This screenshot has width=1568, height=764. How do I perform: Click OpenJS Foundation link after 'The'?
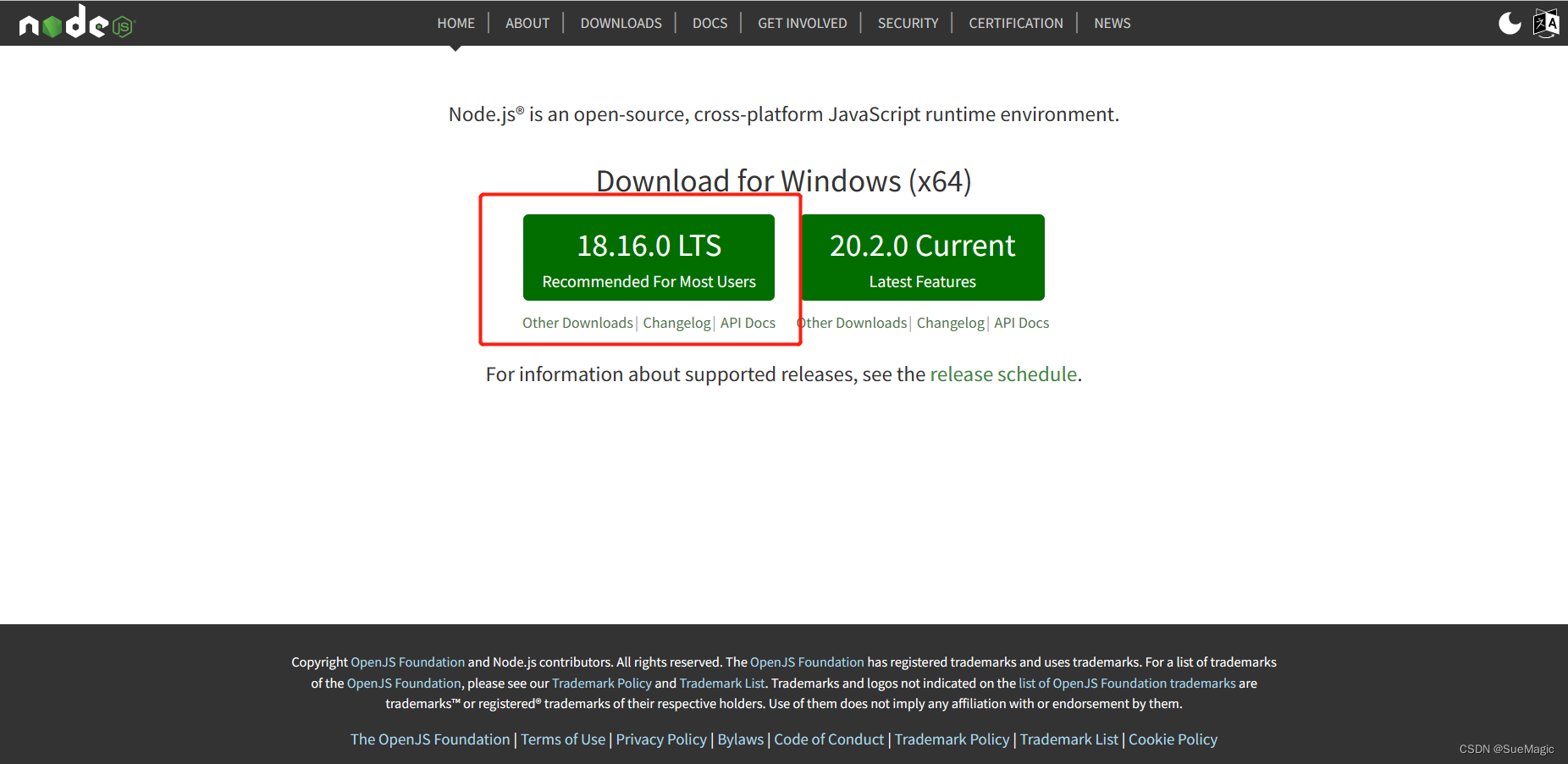coord(807,662)
